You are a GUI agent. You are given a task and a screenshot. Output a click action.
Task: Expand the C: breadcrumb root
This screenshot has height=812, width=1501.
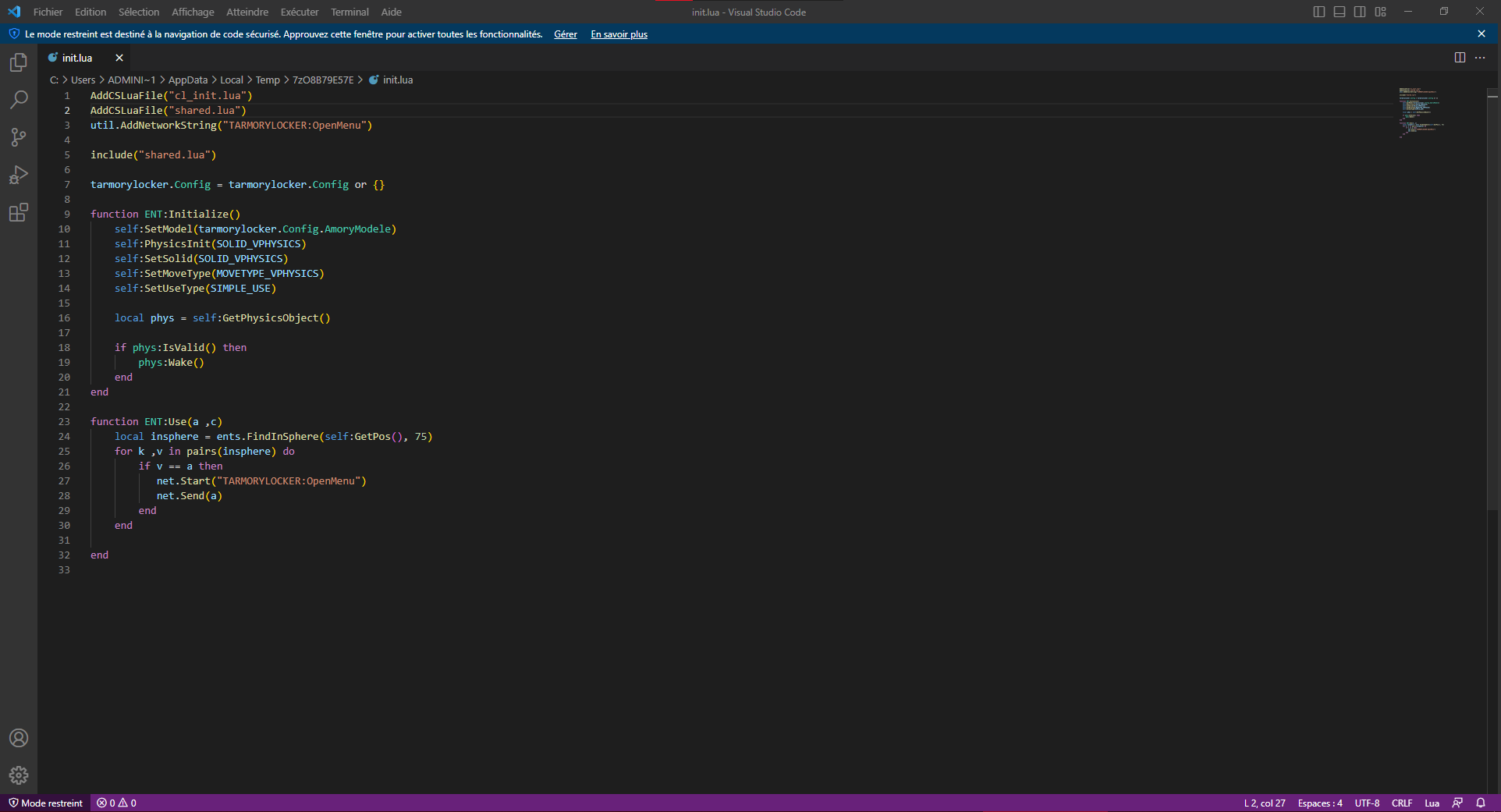click(x=54, y=80)
